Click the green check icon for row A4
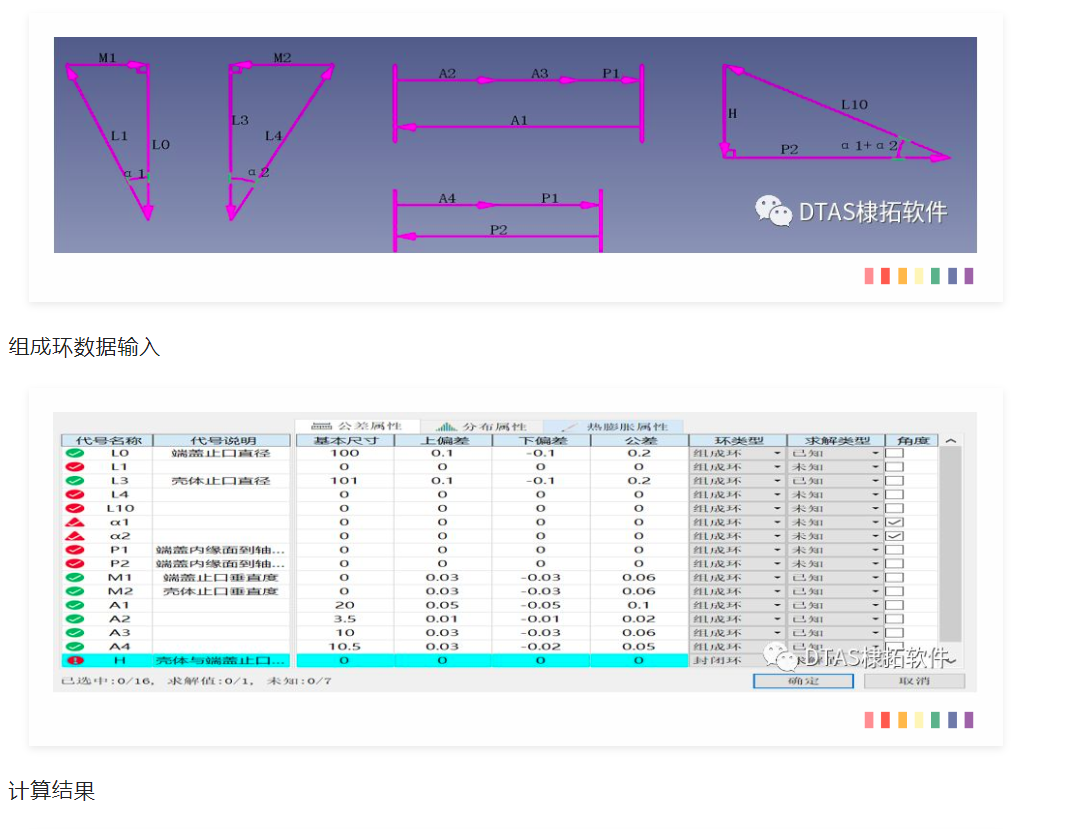The width and height of the screenshot is (1065, 829). [74, 647]
